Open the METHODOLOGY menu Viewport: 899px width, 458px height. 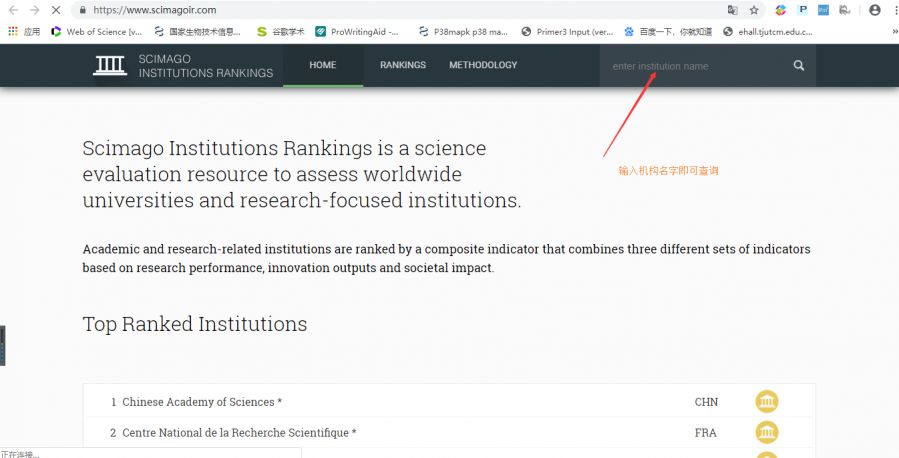tap(483, 65)
